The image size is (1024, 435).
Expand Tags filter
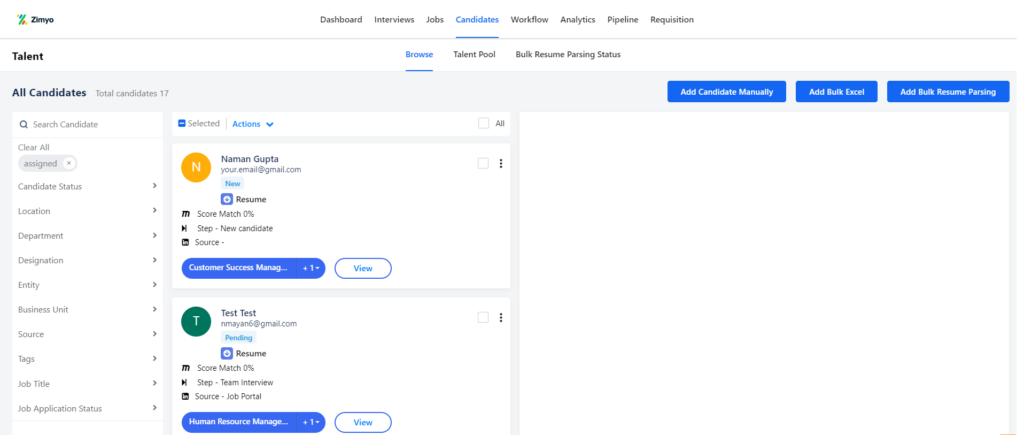pos(88,359)
